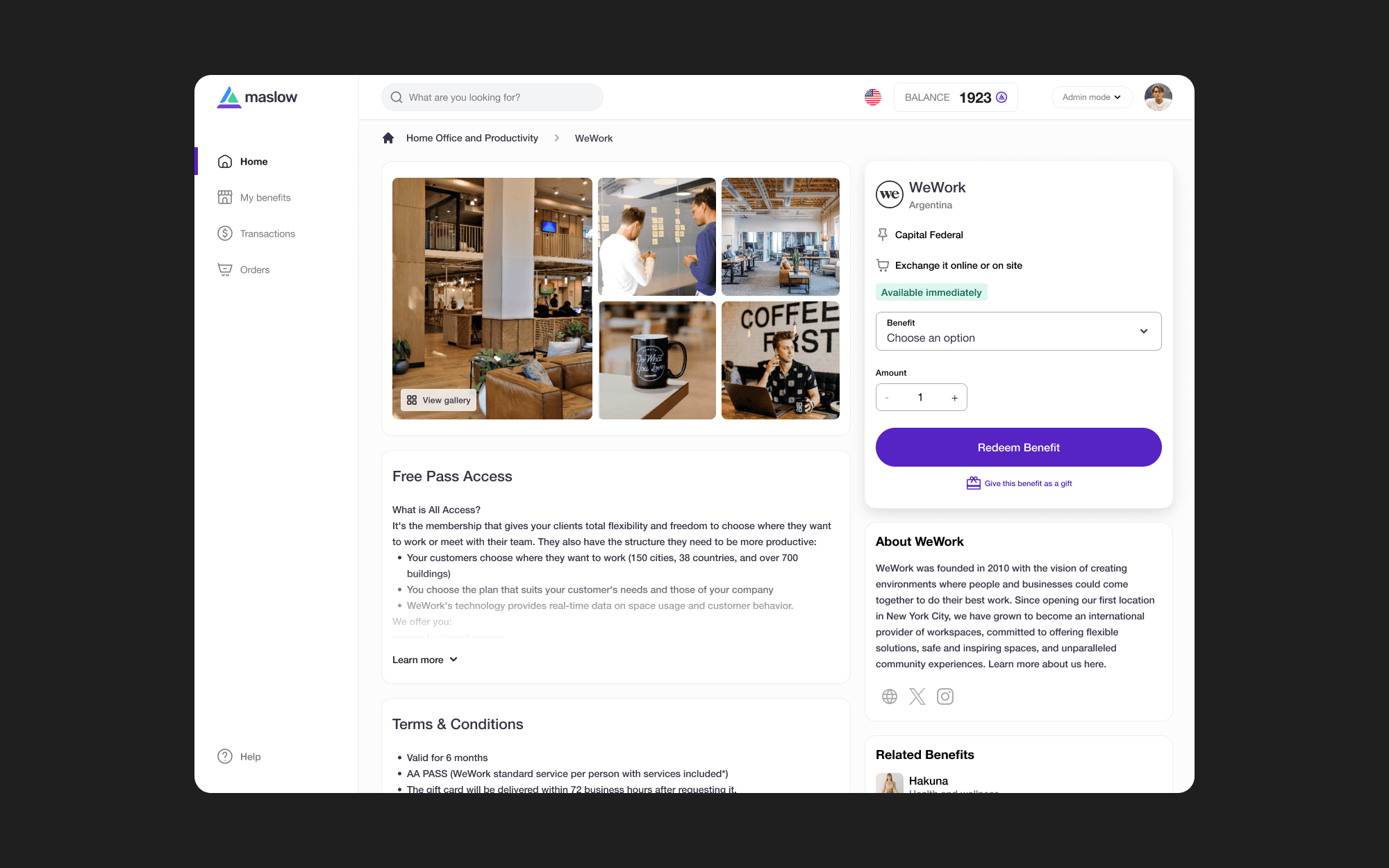Viewport: 1389px width, 868px height.
Task: Expand Learn more in Free Pass Access
Action: point(425,660)
